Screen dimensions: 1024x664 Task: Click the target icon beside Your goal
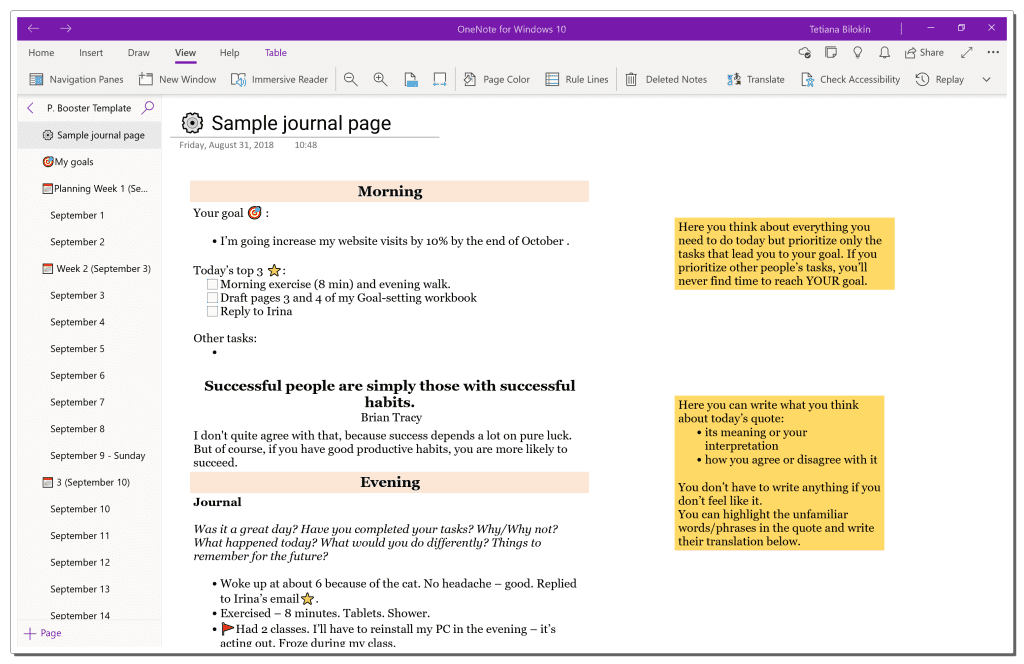point(255,213)
